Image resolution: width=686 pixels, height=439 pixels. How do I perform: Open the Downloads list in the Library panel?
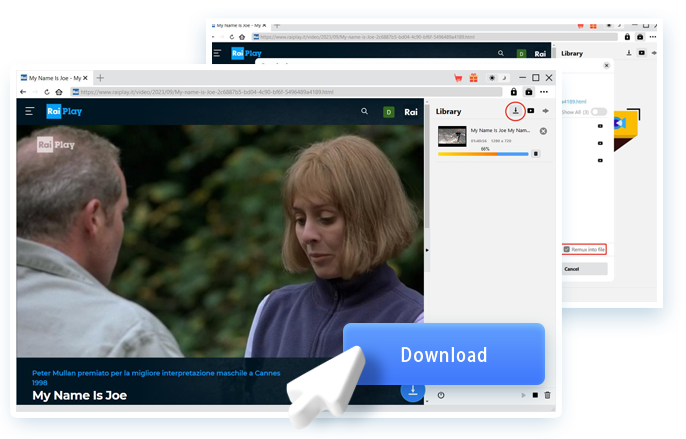coord(515,111)
